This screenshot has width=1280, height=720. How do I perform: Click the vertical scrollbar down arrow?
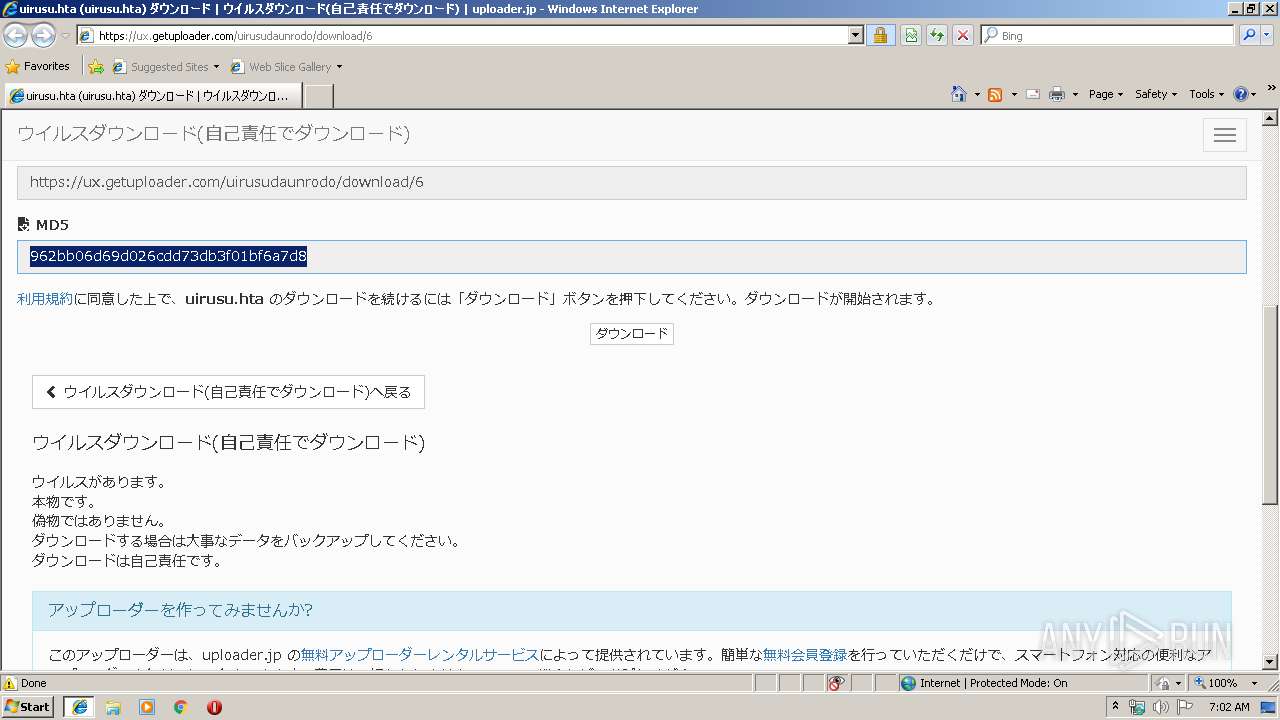pyautogui.click(x=1270, y=662)
